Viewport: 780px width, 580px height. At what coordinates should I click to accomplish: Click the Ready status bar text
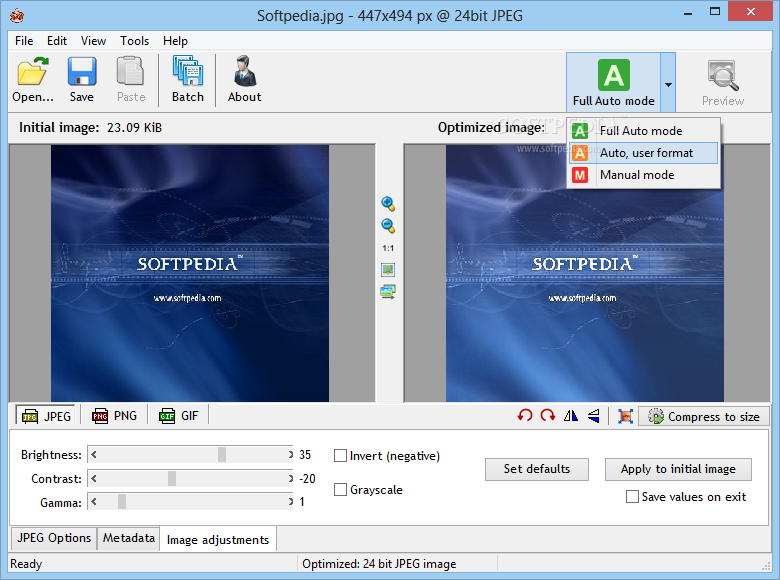pyautogui.click(x=26, y=564)
